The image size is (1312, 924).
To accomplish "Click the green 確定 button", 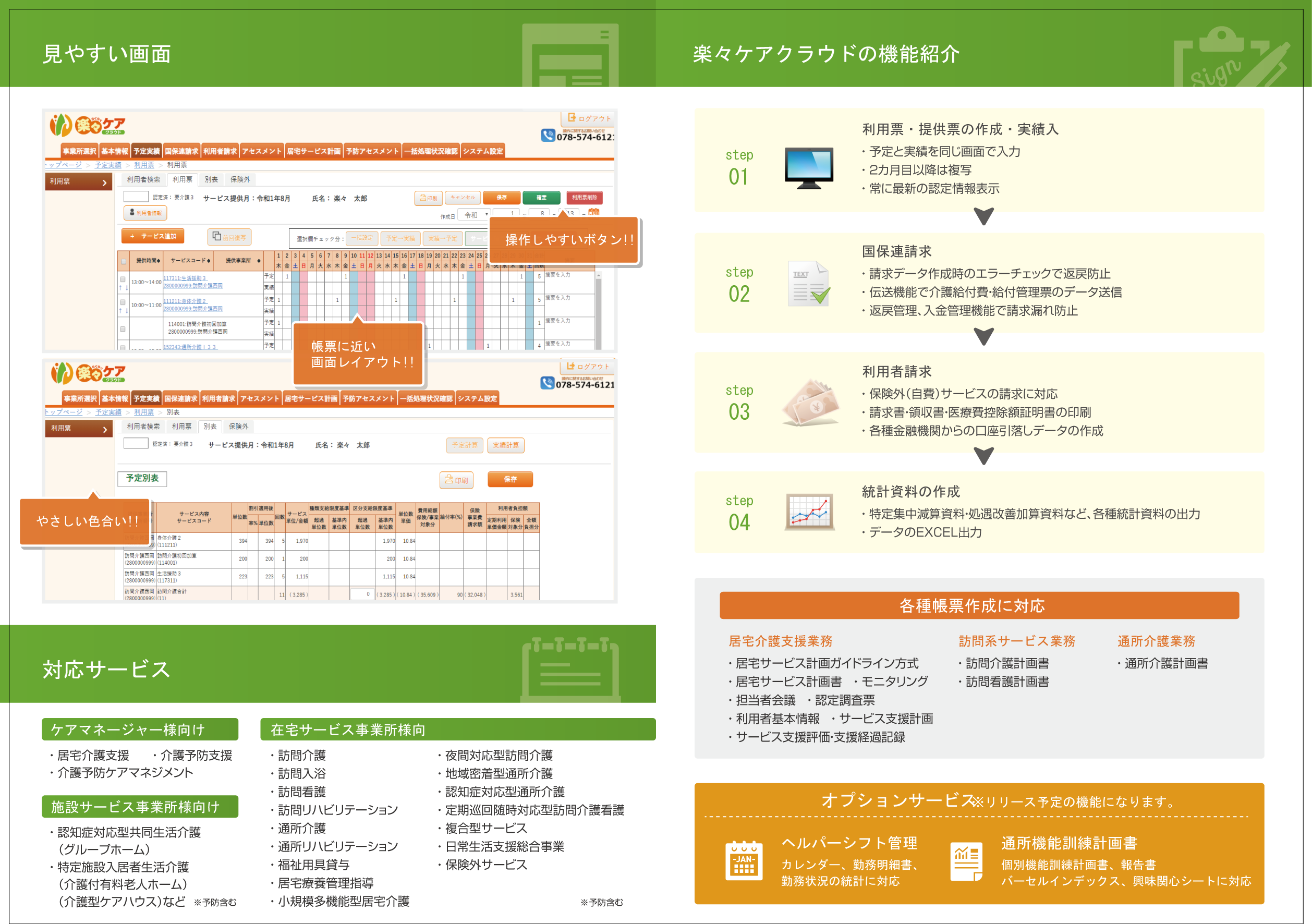I will tap(541, 197).
